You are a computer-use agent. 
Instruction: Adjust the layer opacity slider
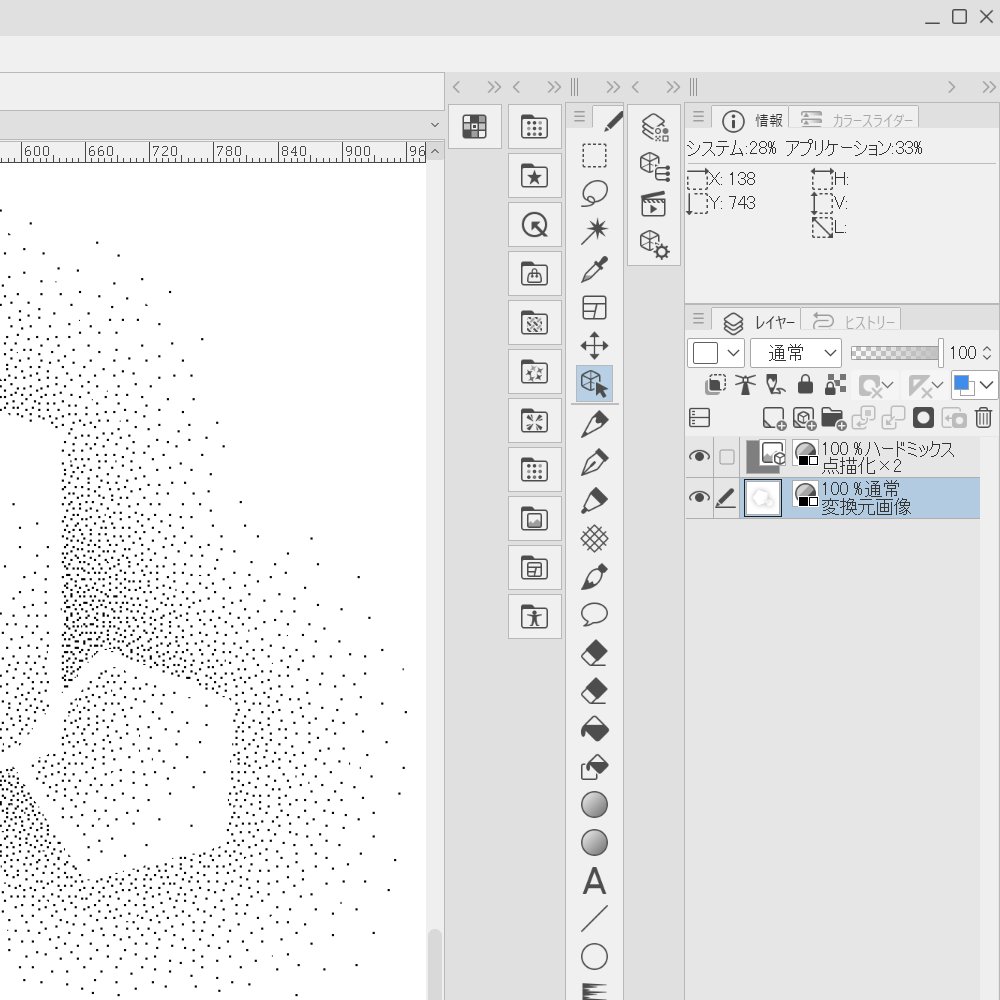(897, 353)
